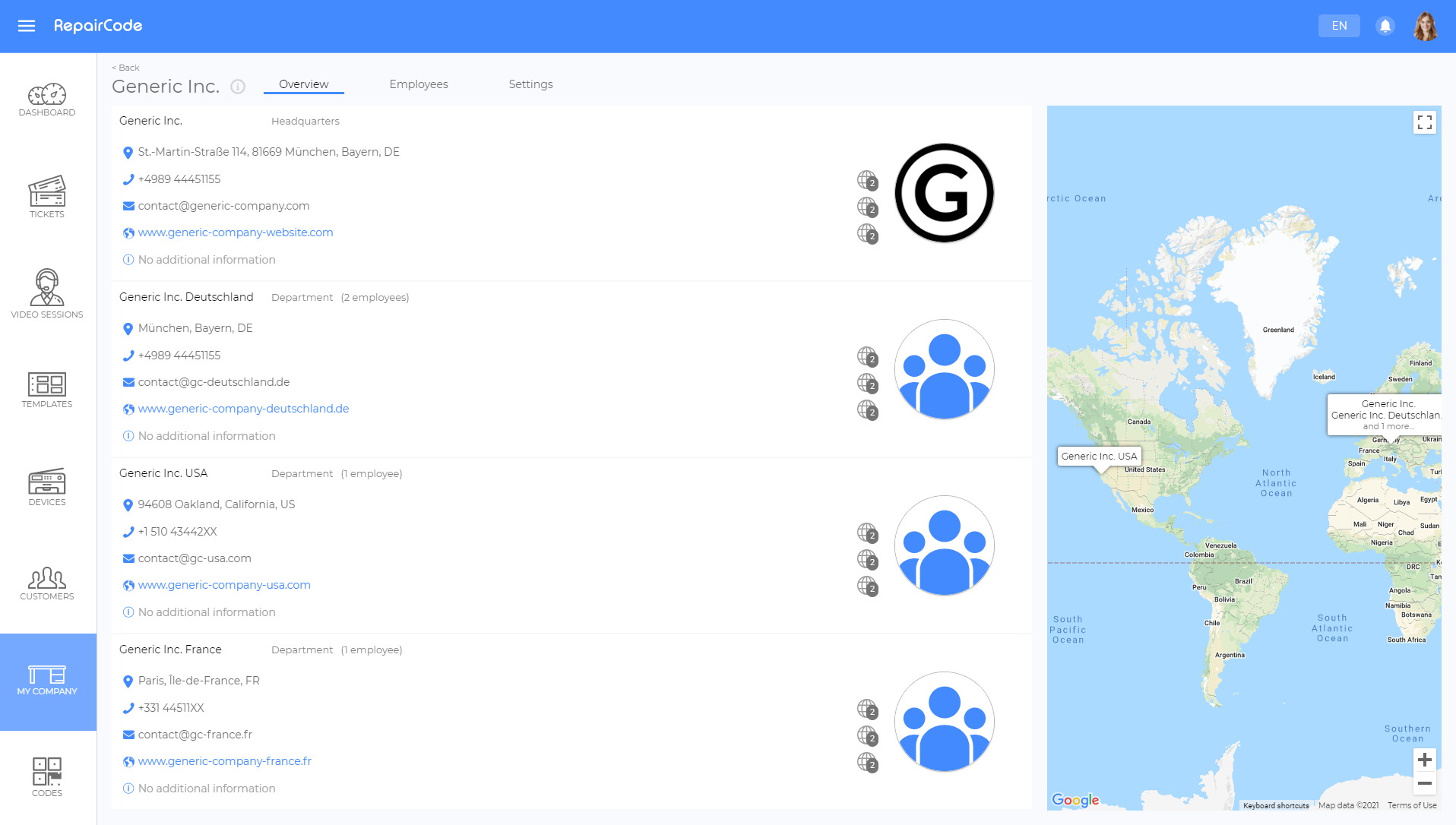Open the Dashboard section
This screenshot has height=825, width=1456.
click(47, 100)
